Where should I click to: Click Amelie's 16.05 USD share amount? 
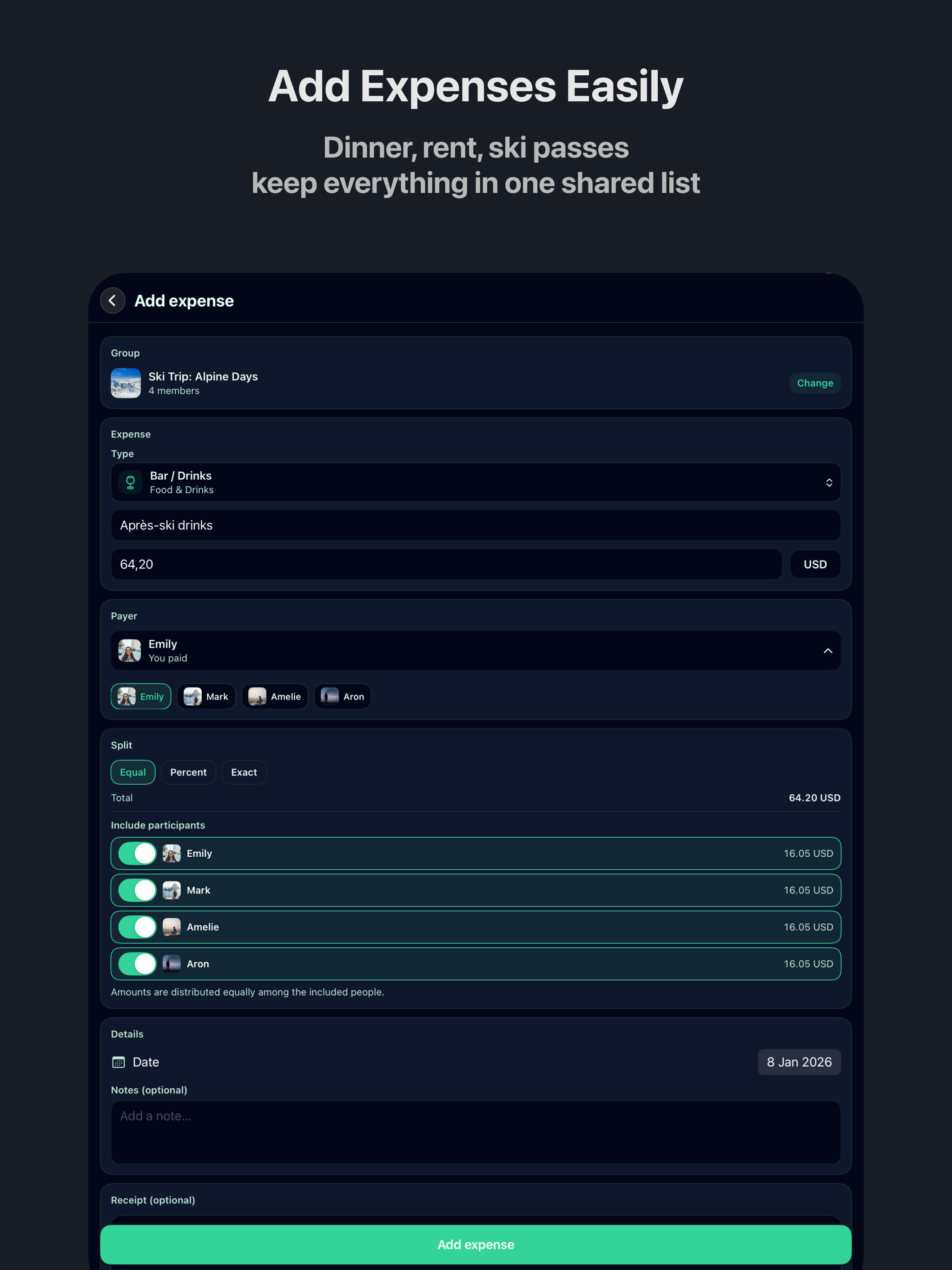click(x=808, y=926)
